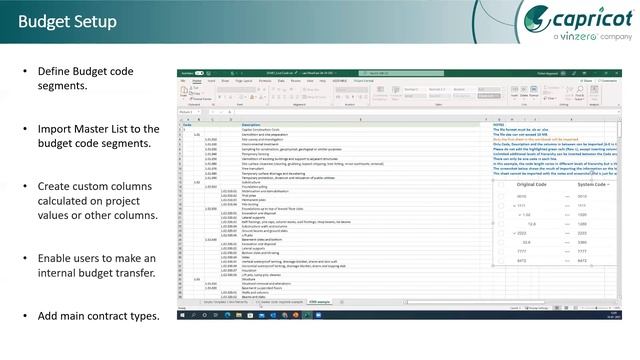Click the Save icon in Excel title bar
The width and height of the screenshot is (640, 360).
(x=209, y=73)
